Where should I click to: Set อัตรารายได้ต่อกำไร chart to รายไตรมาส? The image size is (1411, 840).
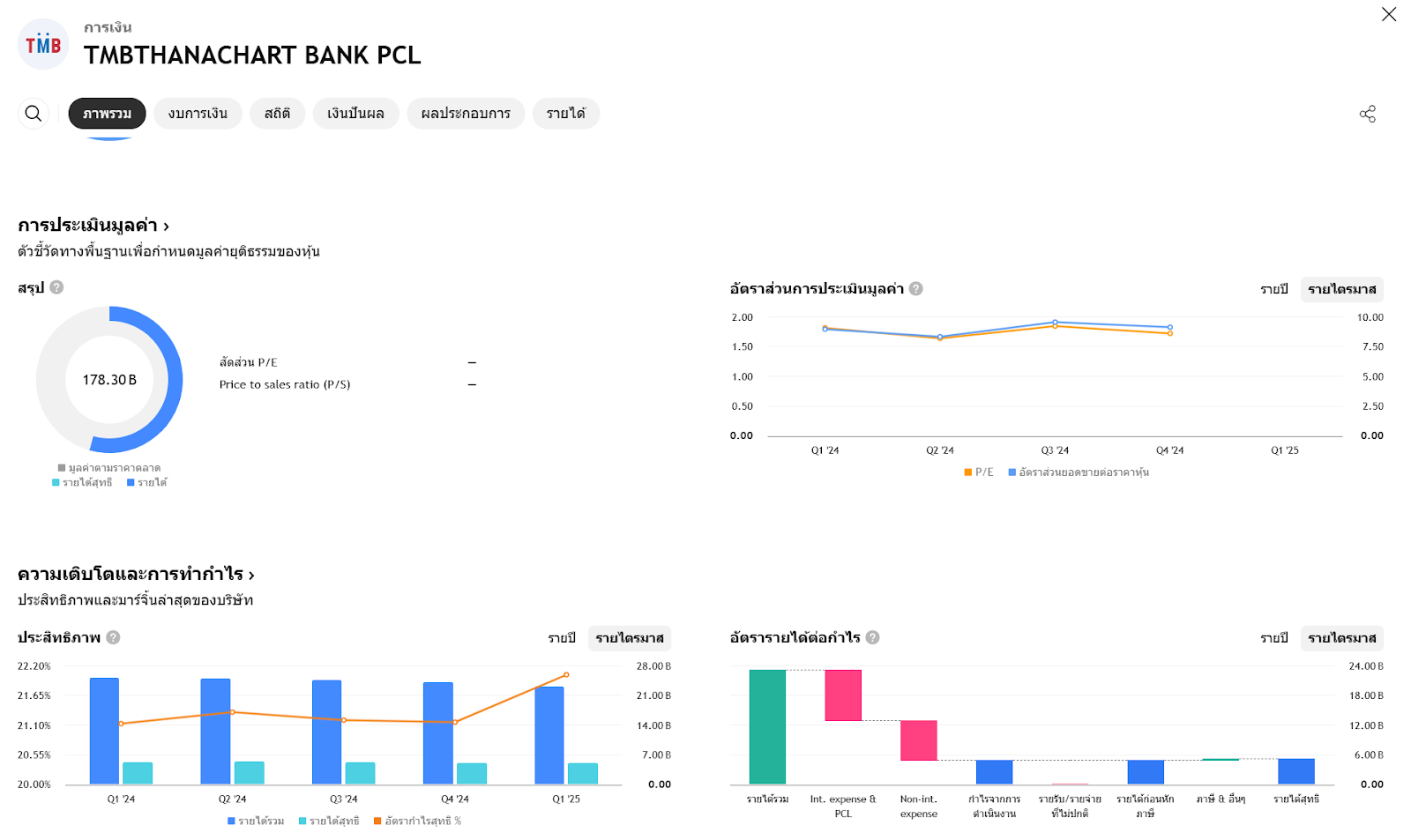point(1341,638)
